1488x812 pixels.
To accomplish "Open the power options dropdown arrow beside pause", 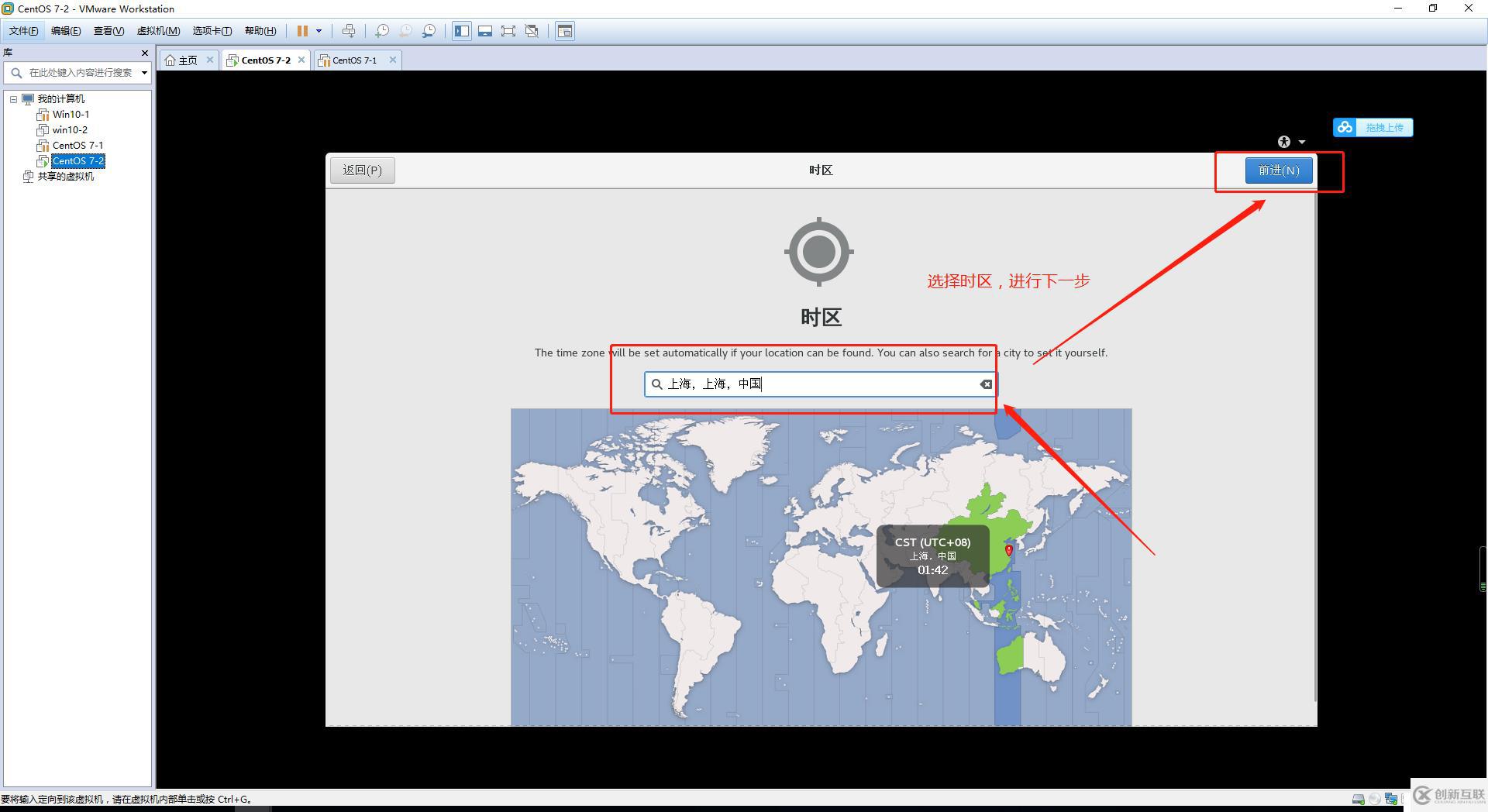I will pyautogui.click(x=319, y=31).
